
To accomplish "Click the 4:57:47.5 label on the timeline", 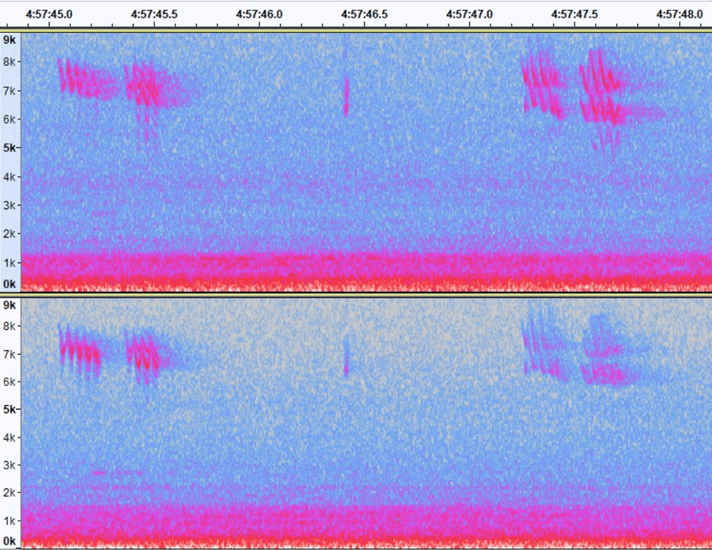I will tap(575, 15).
